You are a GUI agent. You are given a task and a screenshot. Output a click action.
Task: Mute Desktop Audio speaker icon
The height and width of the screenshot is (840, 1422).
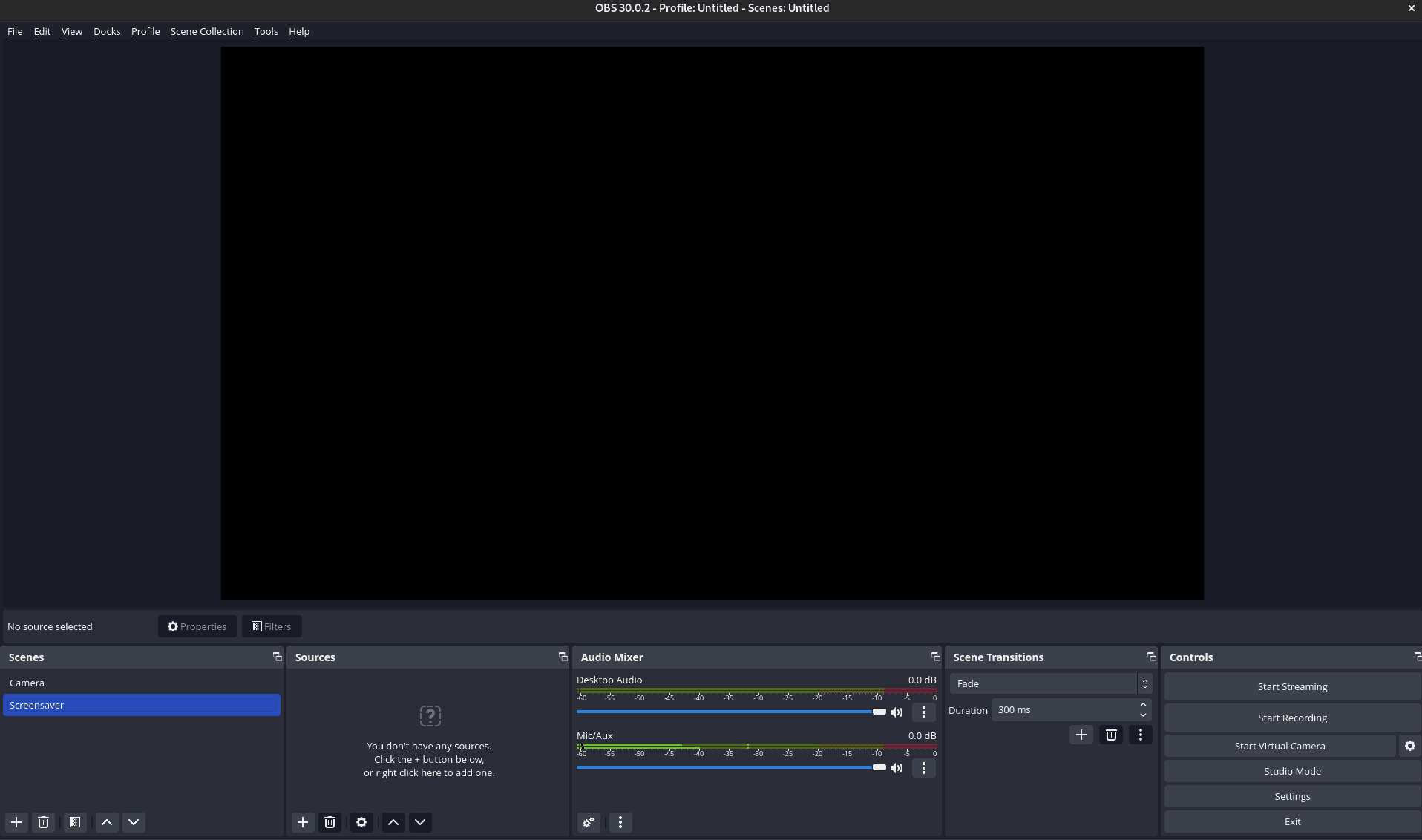[x=897, y=712]
